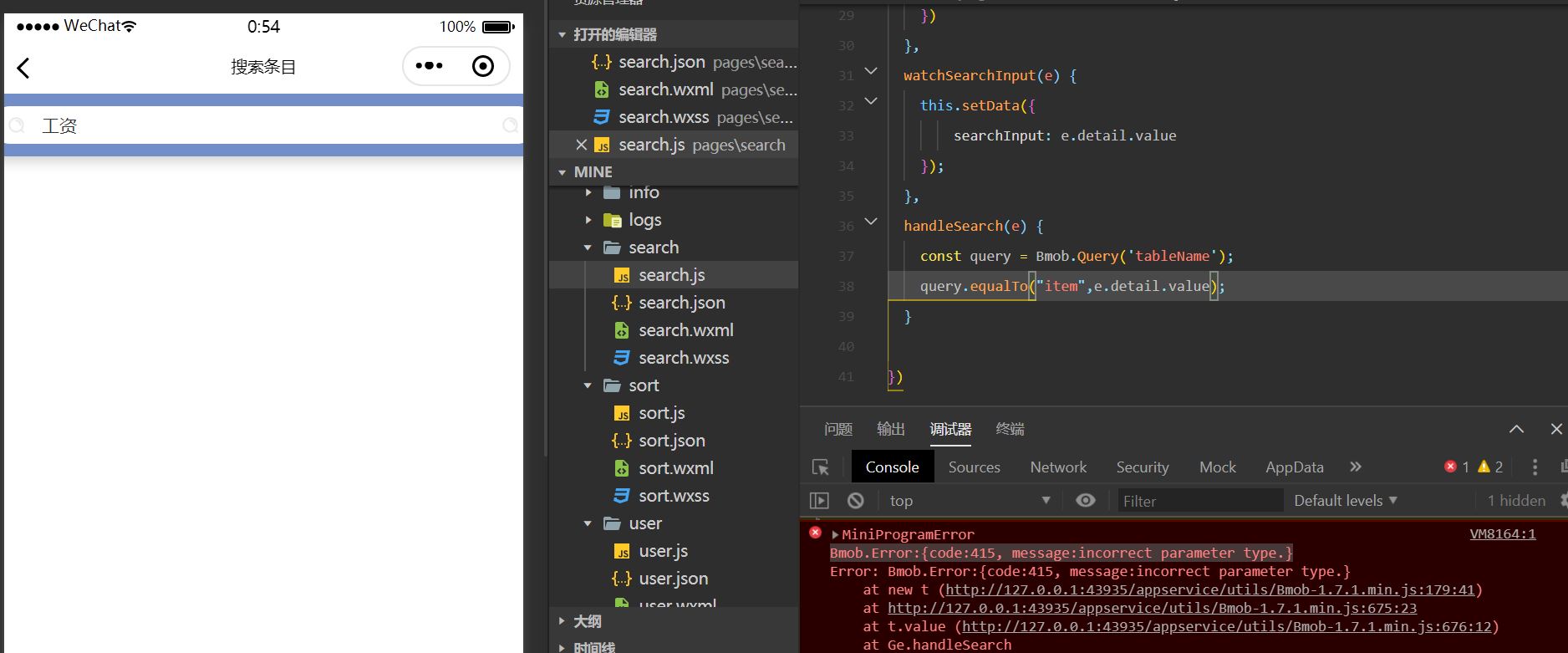Select search.wxss in the file tree
The width and height of the screenshot is (1568, 653).
(684, 358)
